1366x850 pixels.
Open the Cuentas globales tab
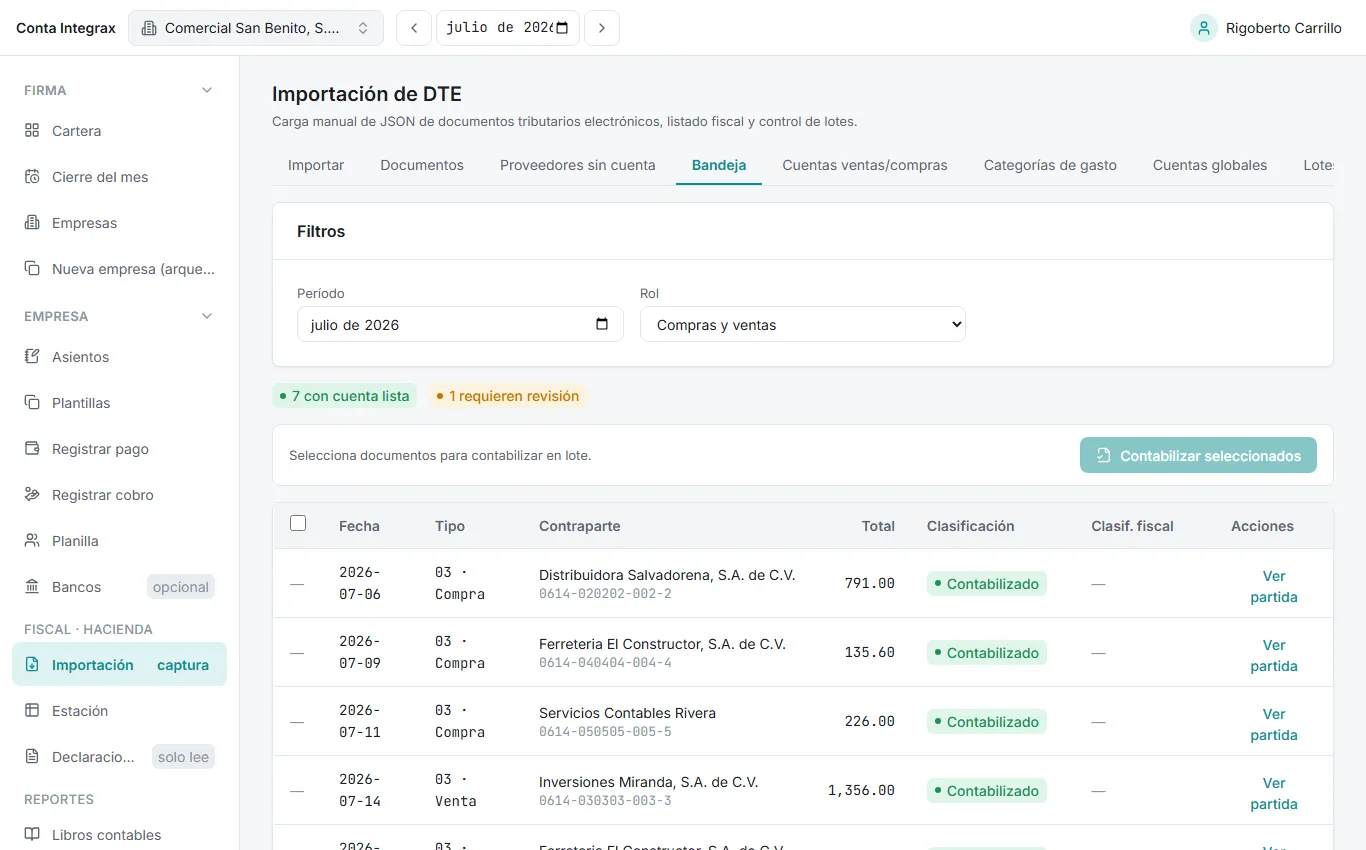tap(1210, 165)
